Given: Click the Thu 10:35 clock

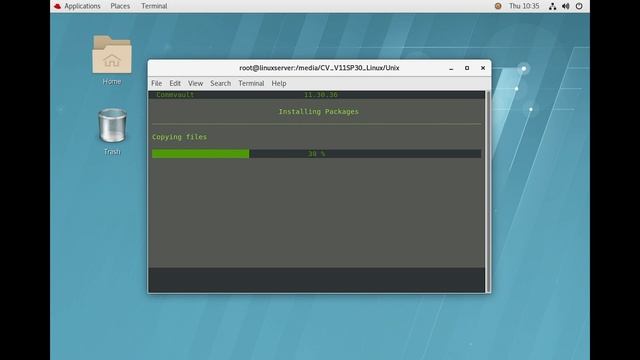Looking at the screenshot, I should (x=524, y=6).
